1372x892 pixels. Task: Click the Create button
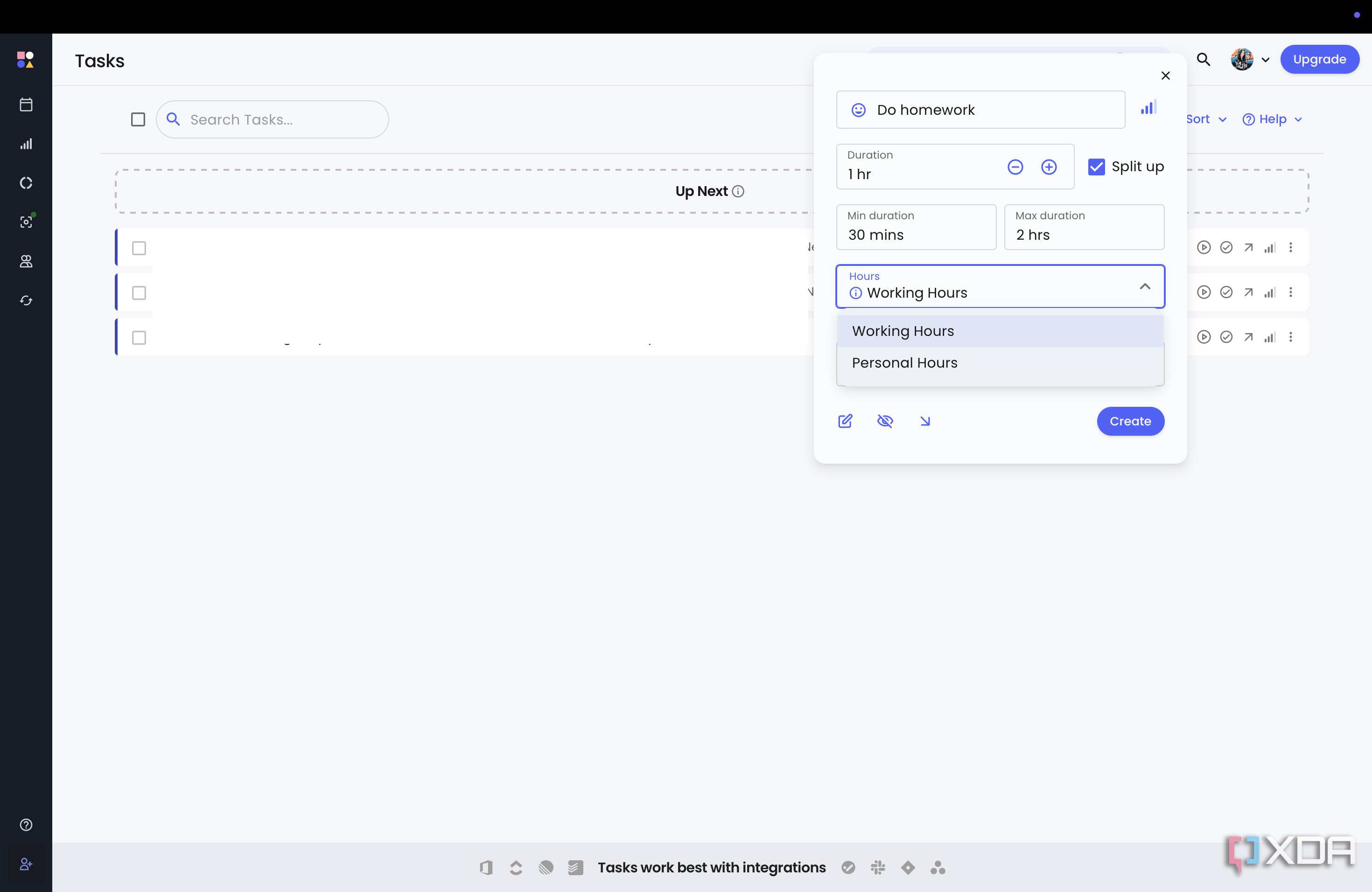click(x=1130, y=421)
